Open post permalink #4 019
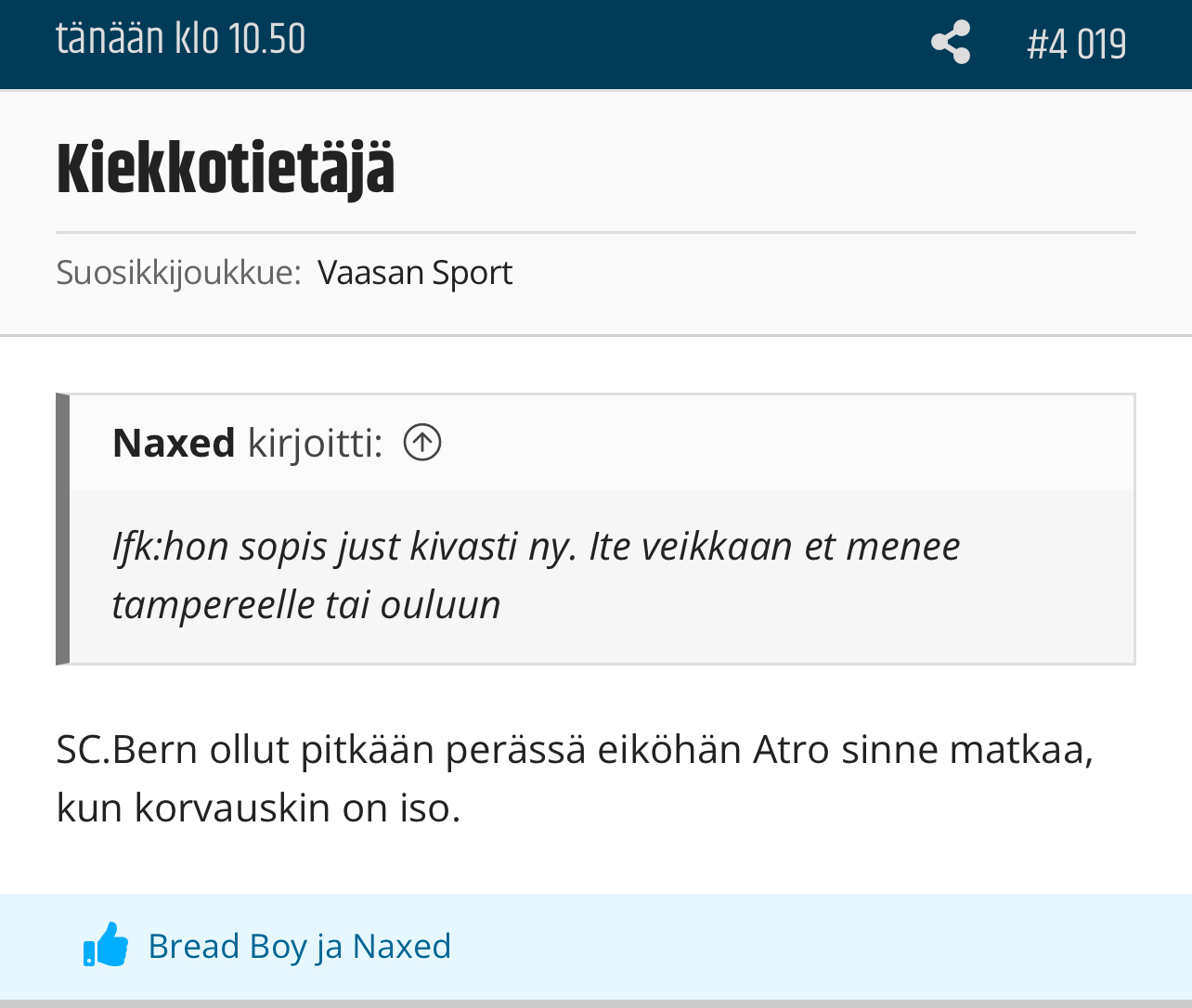This screenshot has width=1192, height=1008. (x=1076, y=45)
